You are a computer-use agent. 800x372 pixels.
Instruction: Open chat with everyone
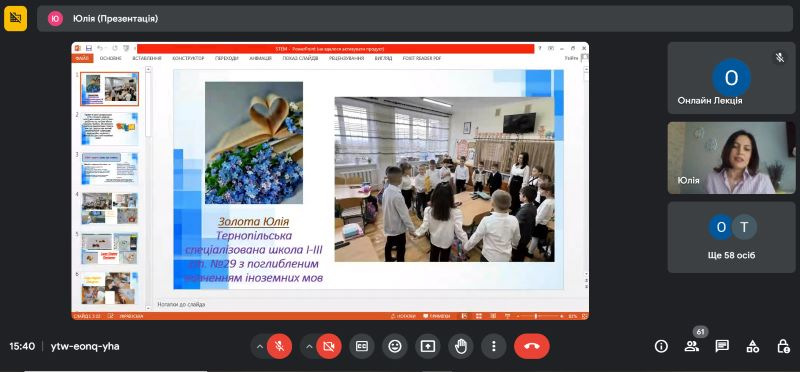722,346
